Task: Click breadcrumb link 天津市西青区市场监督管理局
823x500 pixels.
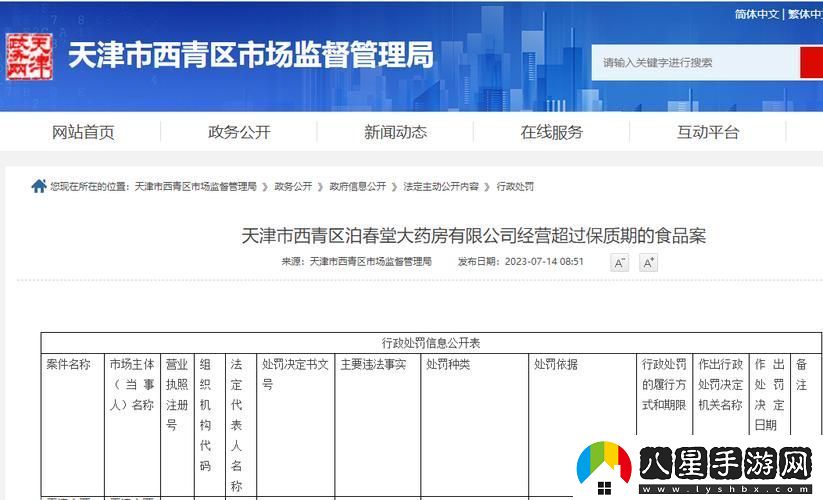Action: [x=196, y=186]
